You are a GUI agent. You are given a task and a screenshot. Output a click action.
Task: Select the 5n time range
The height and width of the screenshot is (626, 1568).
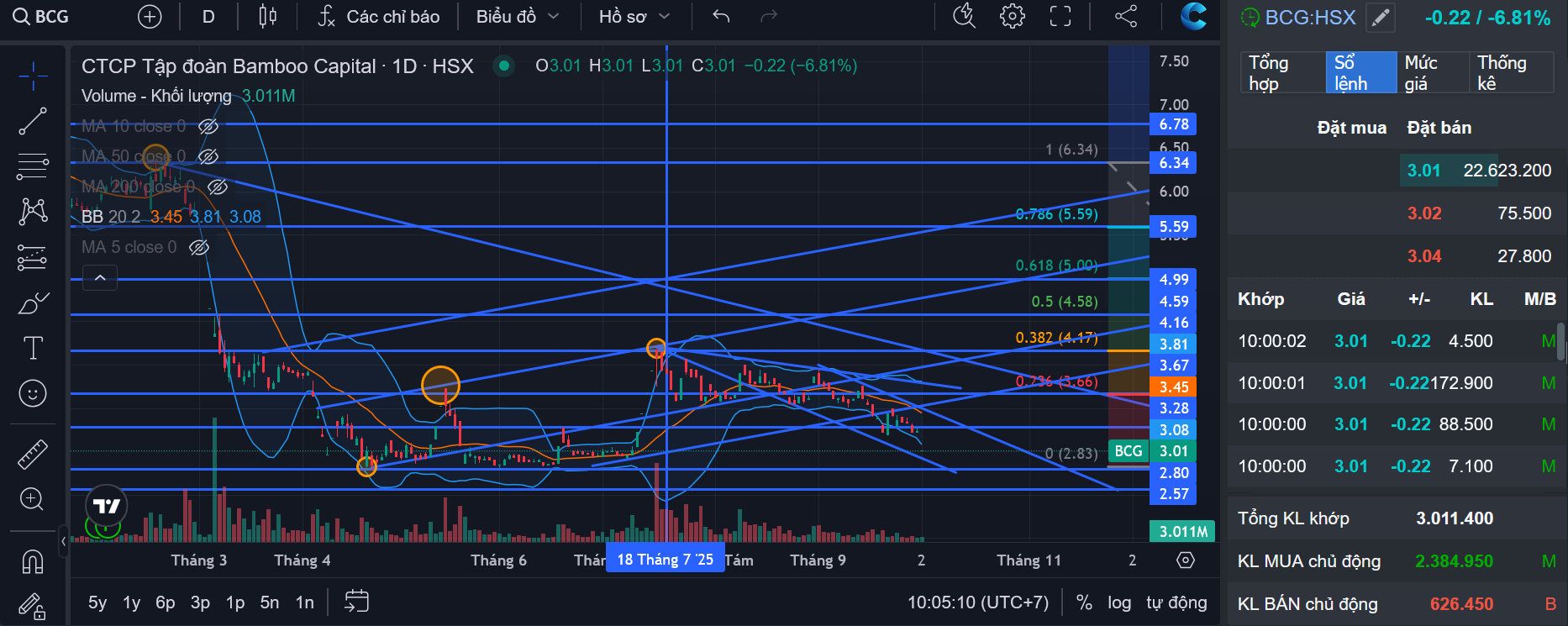[x=270, y=602]
